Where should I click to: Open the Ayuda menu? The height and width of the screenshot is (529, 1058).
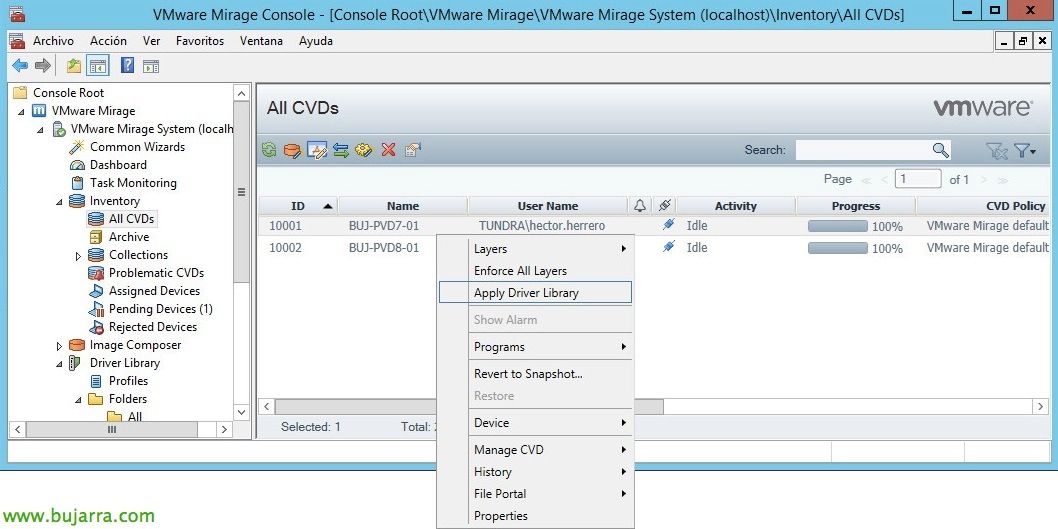(316, 41)
